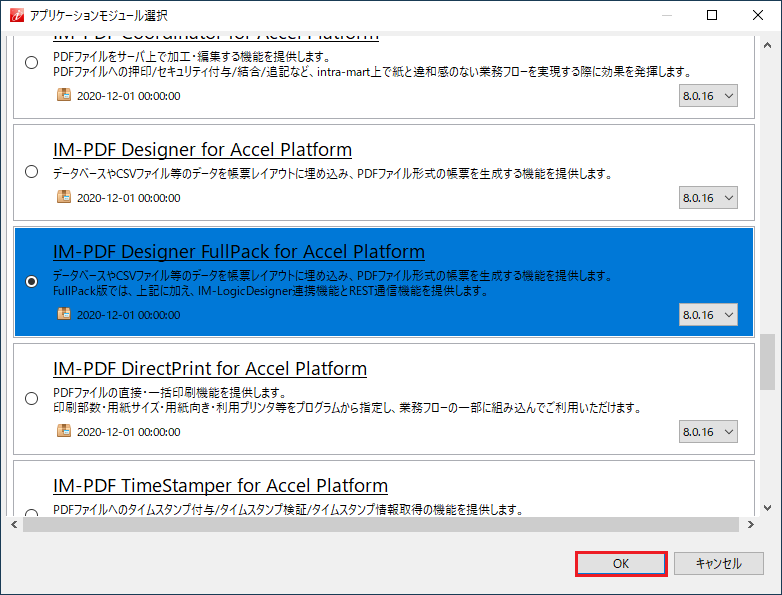Viewport: 782px width, 595px height.
Task: Select IM-PDF Designer for Accel Platform radio button
Action: point(31,172)
